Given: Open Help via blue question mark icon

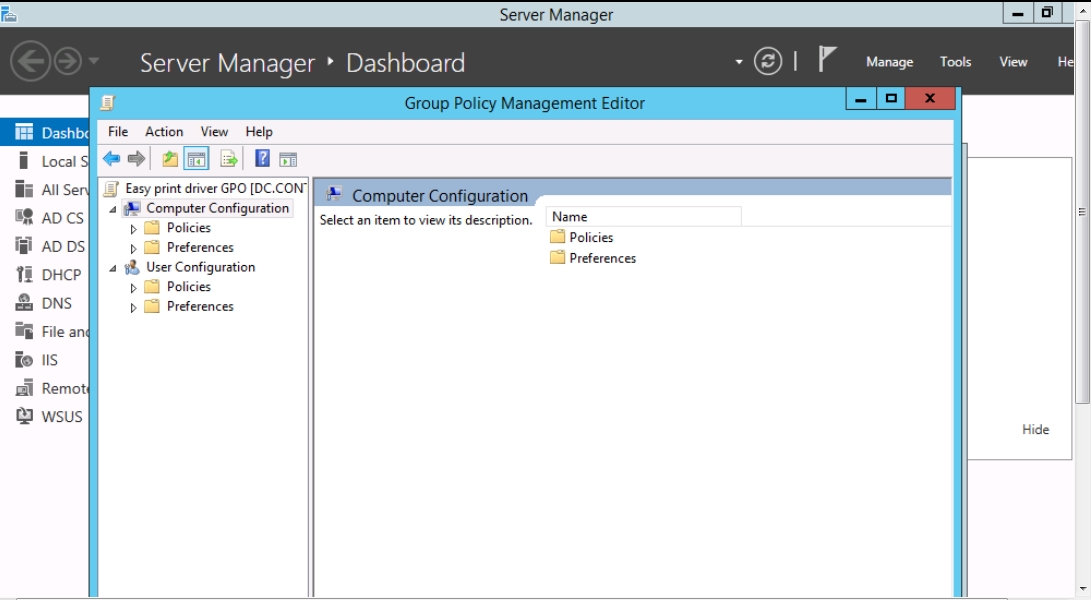Looking at the screenshot, I should click(262, 159).
